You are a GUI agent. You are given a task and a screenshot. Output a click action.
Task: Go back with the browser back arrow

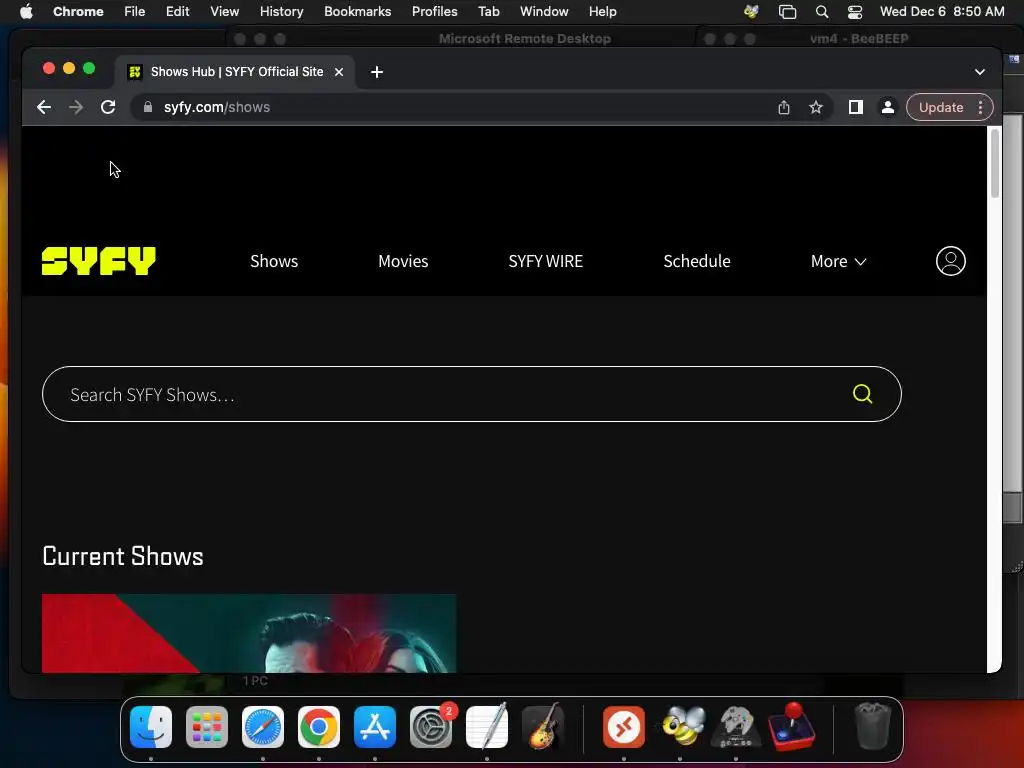pos(44,107)
